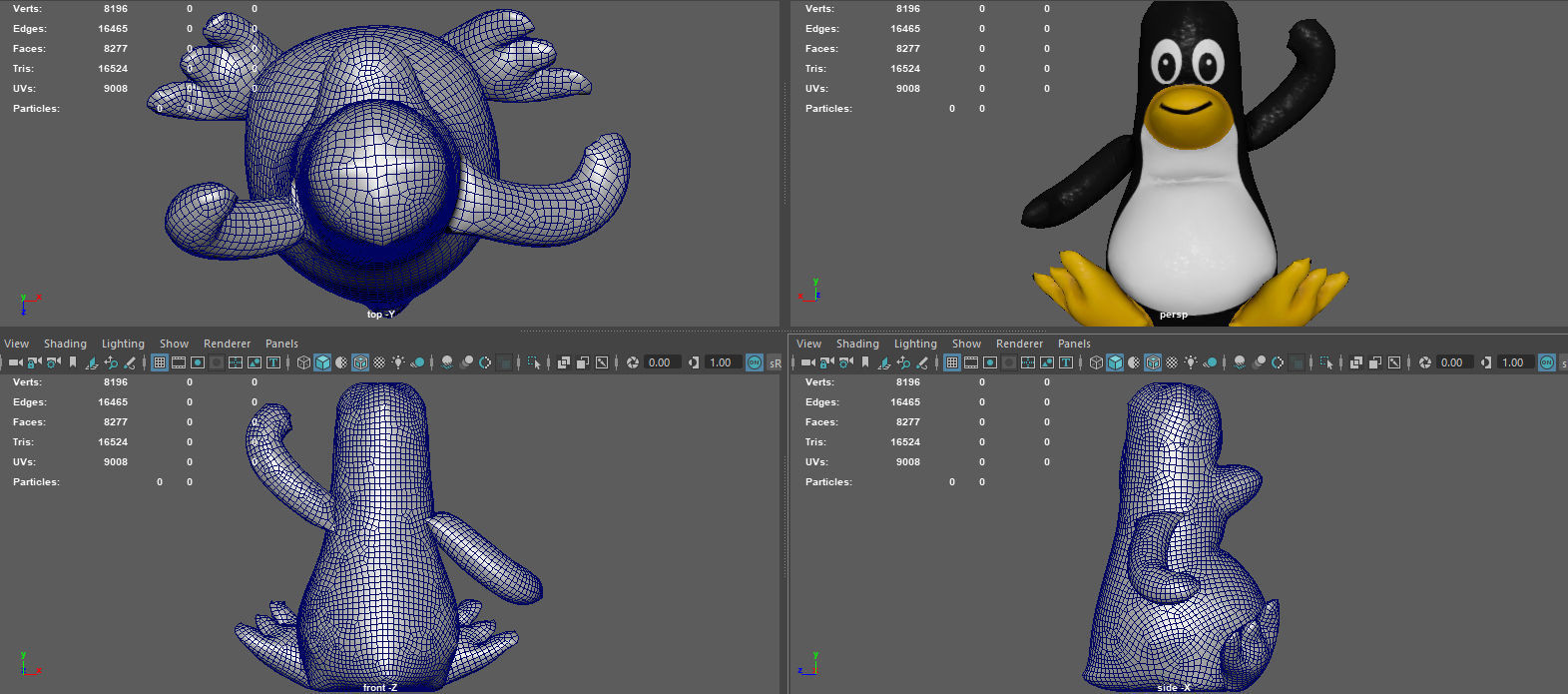Select Smooth Shade All in side view toolbar
Viewport: 1568px width, 694px height.
coord(1115,362)
